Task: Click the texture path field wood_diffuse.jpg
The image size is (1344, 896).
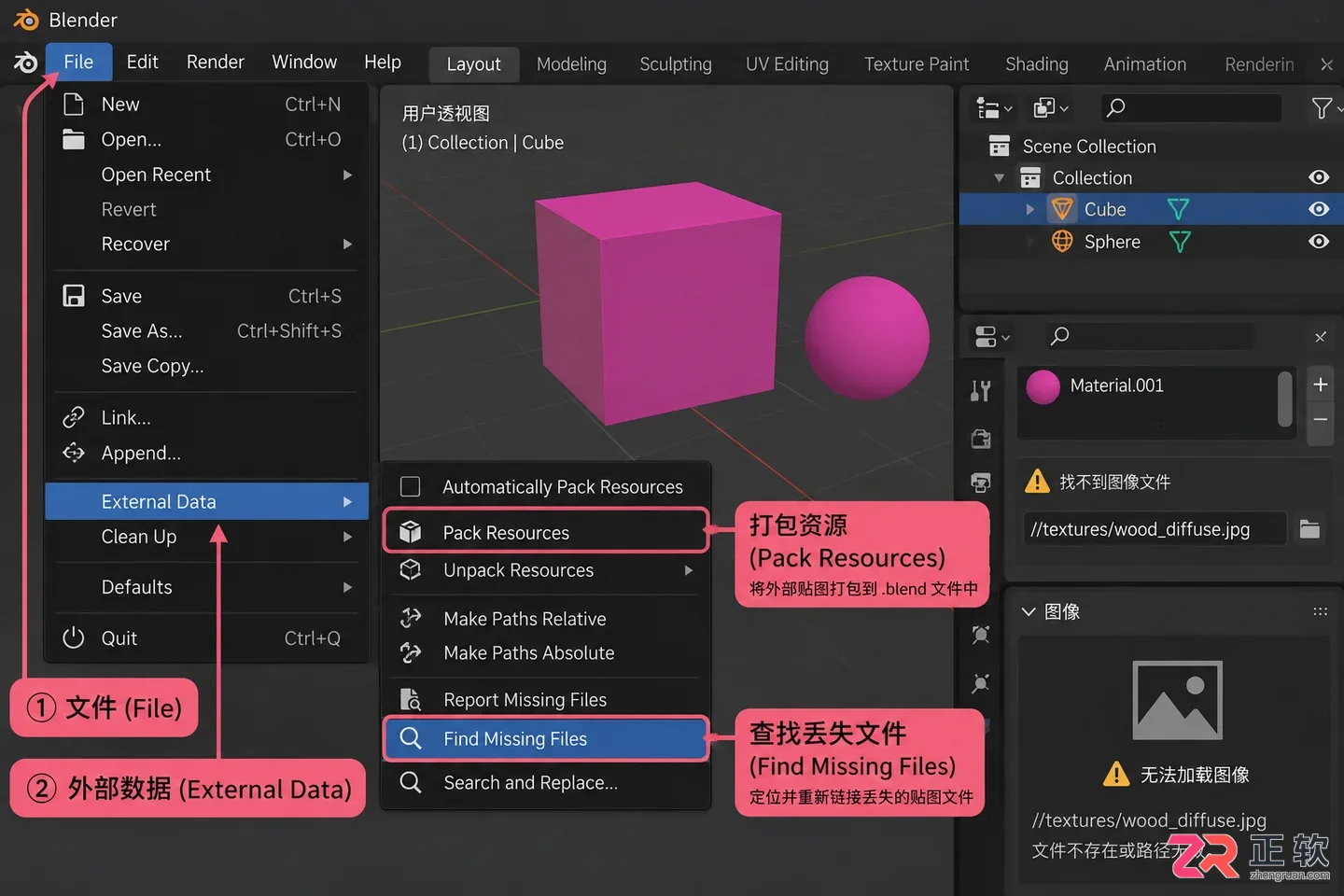Action: pos(1155,529)
